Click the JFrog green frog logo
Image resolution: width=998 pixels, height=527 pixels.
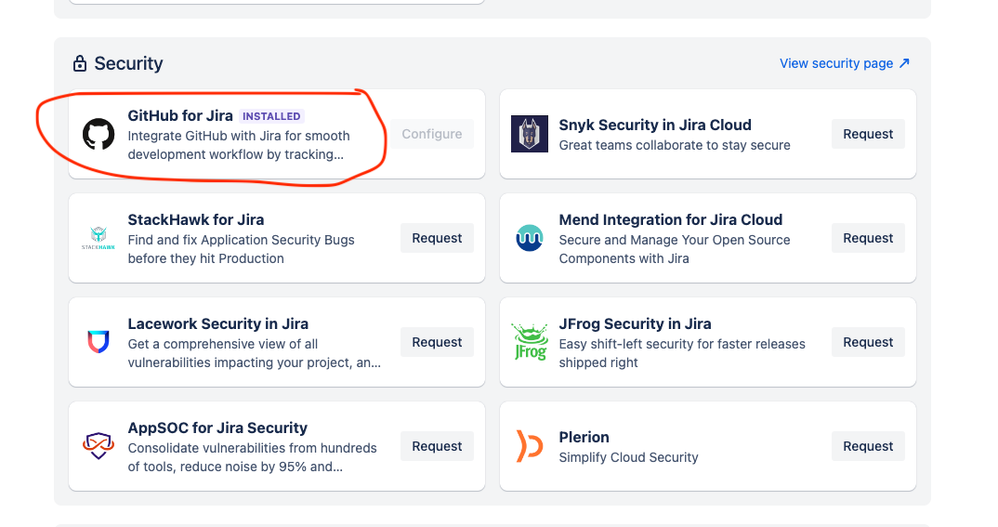click(530, 342)
